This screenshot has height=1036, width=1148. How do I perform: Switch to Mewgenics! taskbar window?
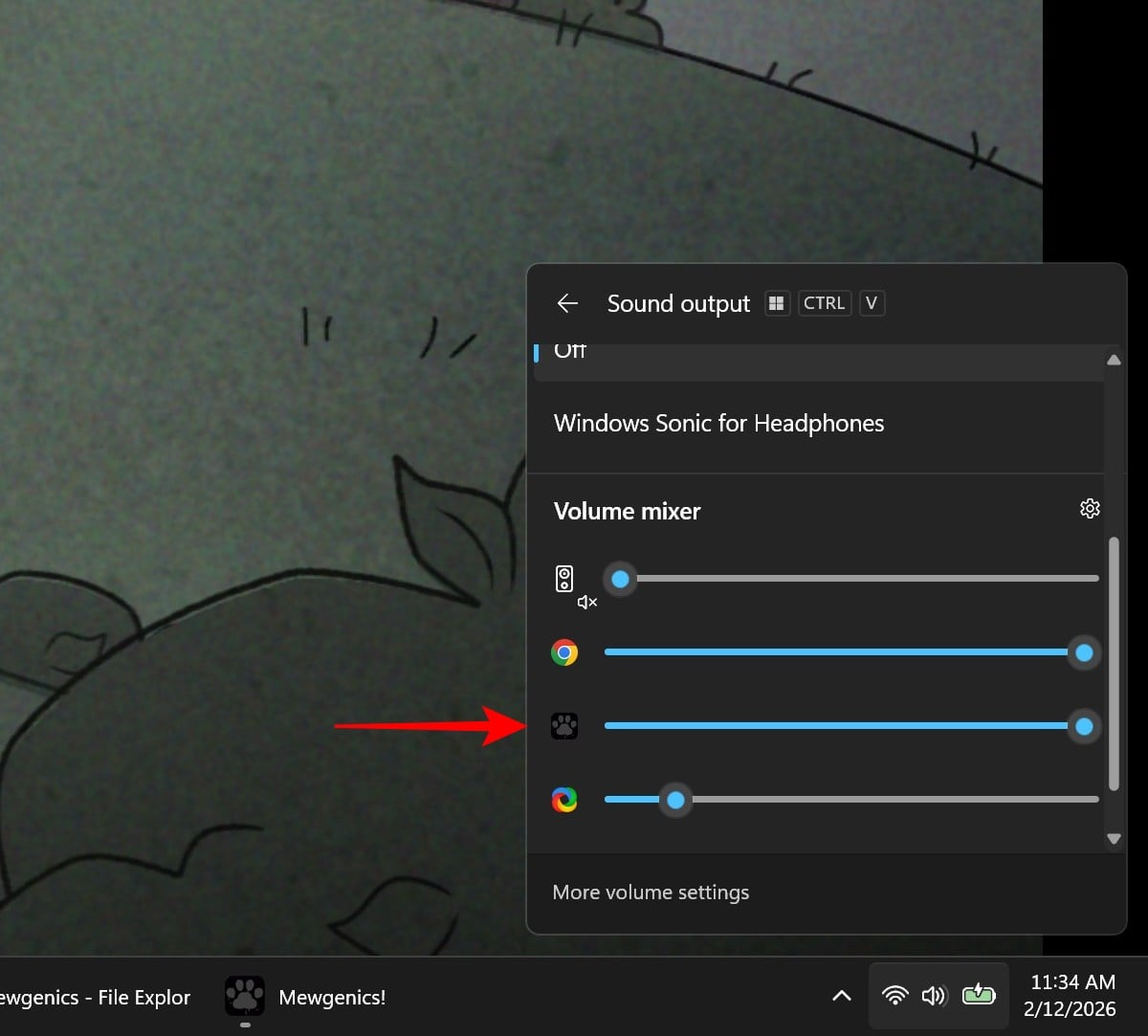coord(306,997)
